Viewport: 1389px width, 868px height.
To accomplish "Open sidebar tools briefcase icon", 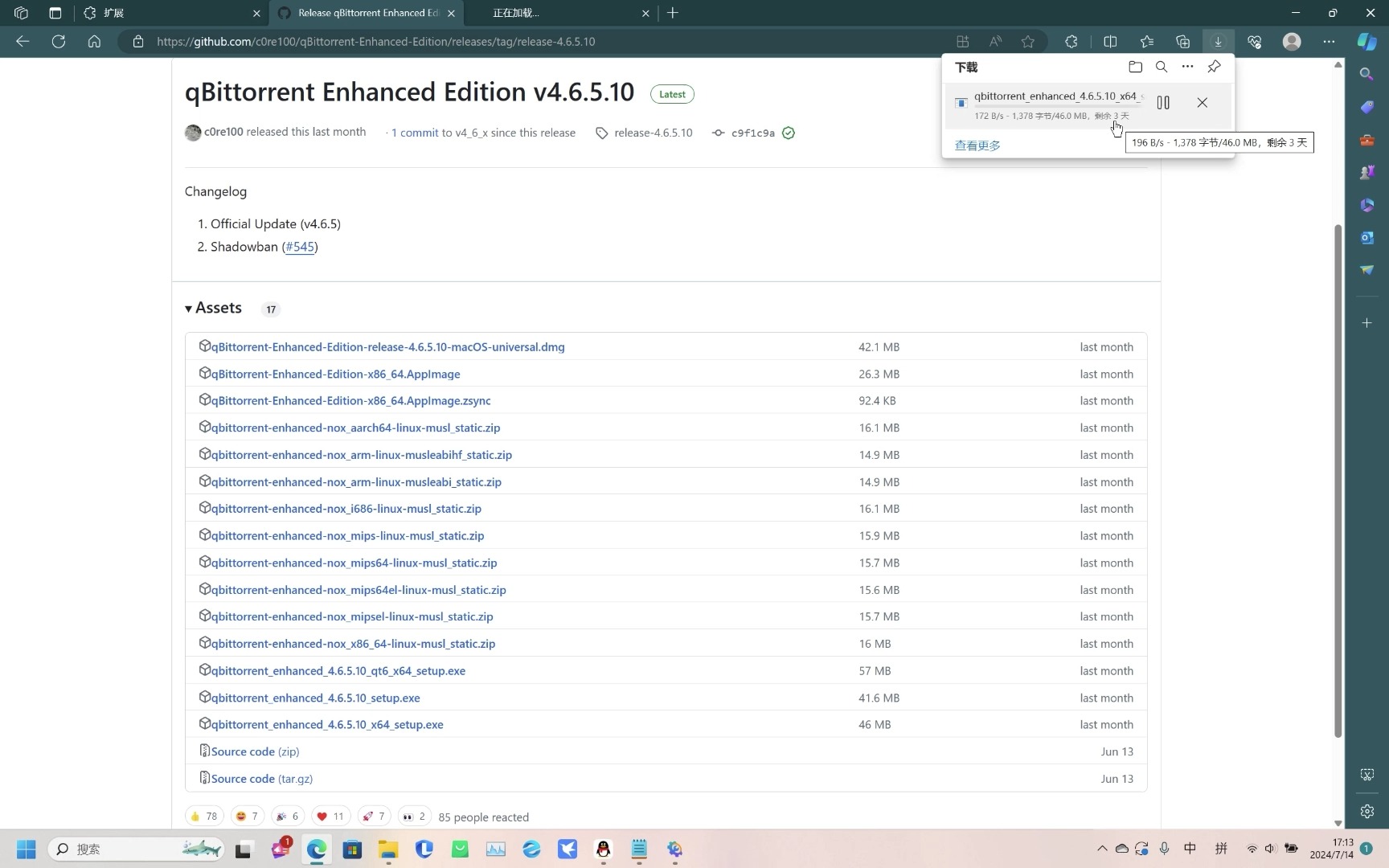I will [1366, 140].
